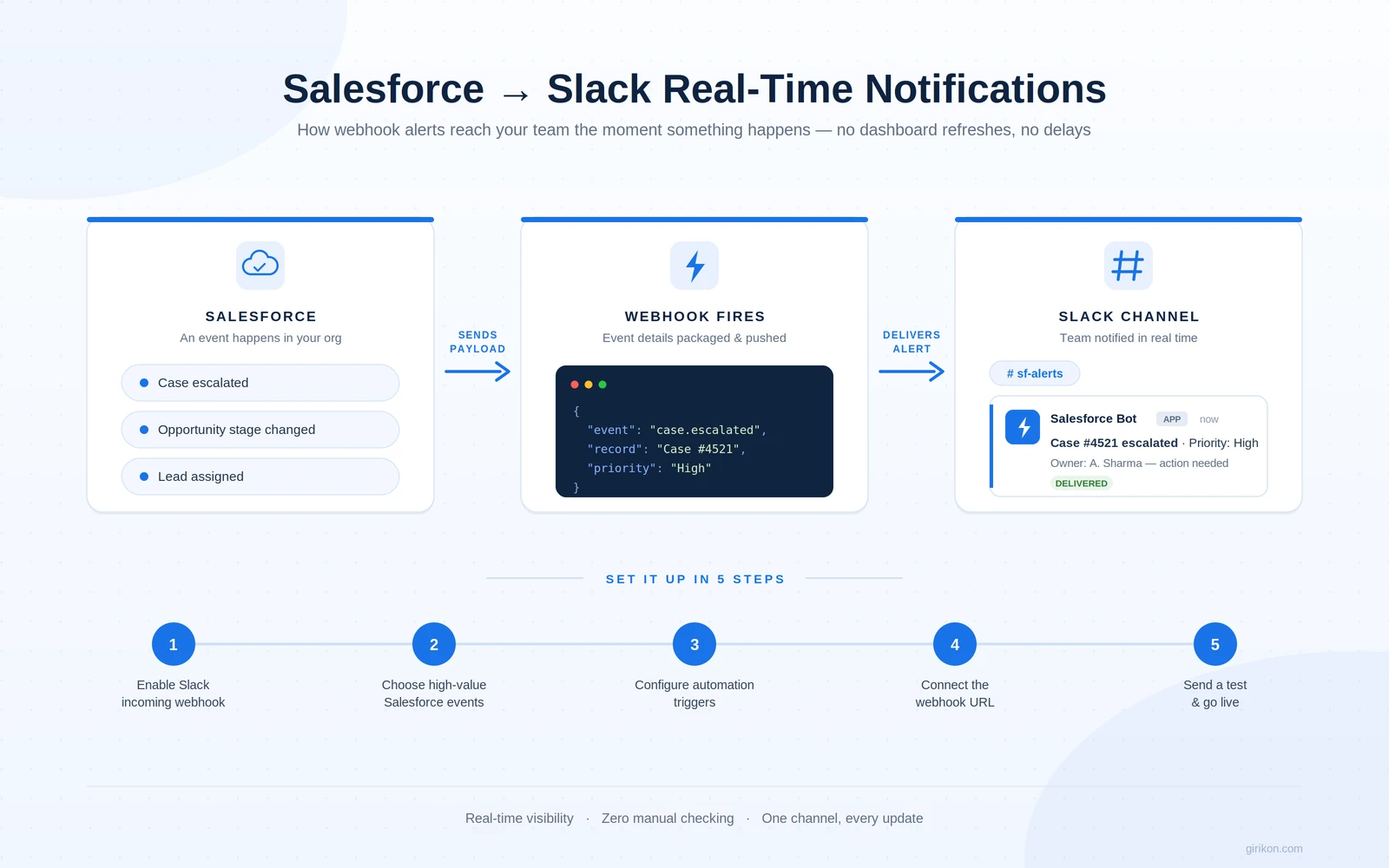Click 'Enable Slack incoming webhook' step text
Viewport: 1389px width, 868px height.
pyautogui.click(x=174, y=694)
